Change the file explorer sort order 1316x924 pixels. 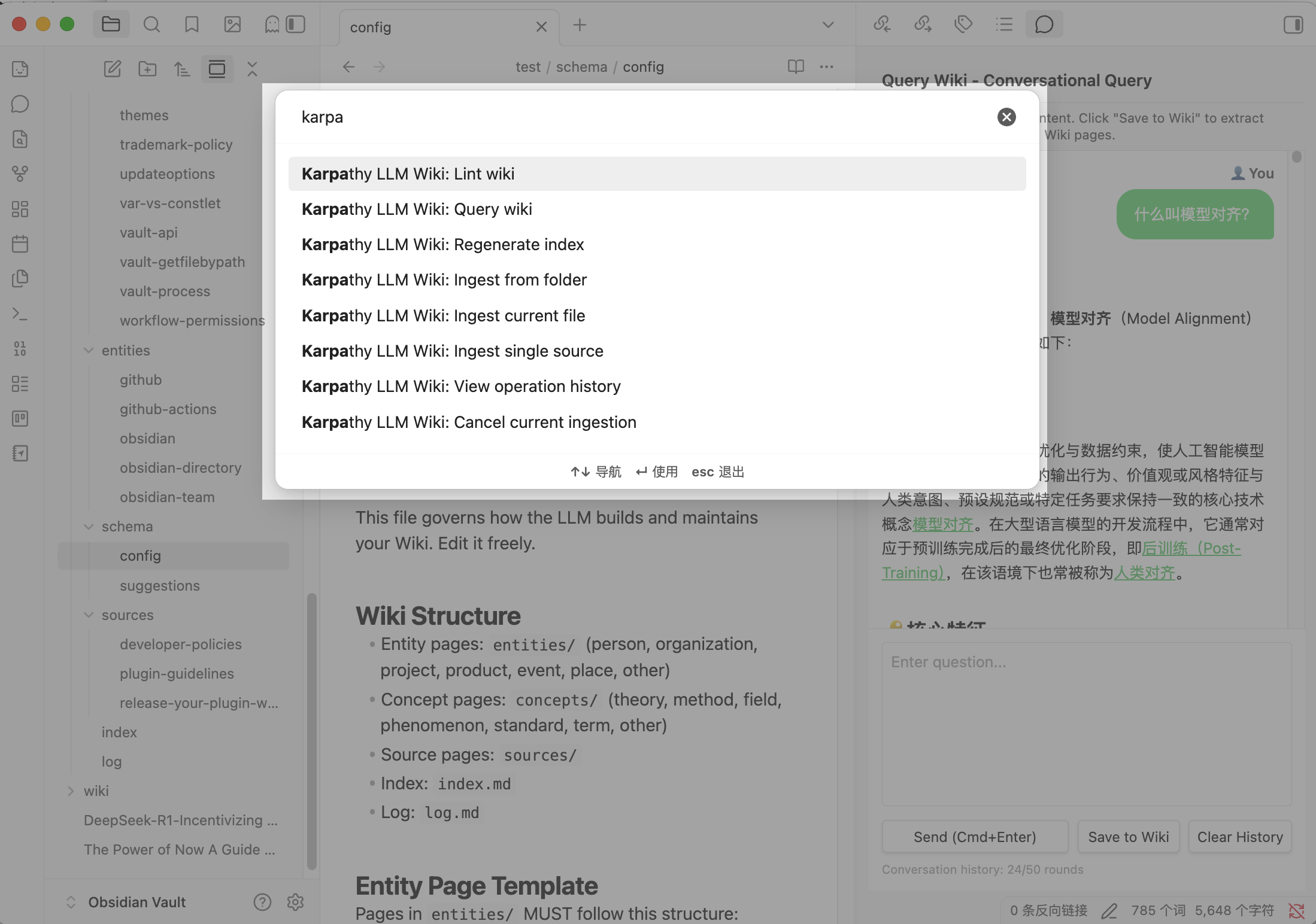(182, 69)
